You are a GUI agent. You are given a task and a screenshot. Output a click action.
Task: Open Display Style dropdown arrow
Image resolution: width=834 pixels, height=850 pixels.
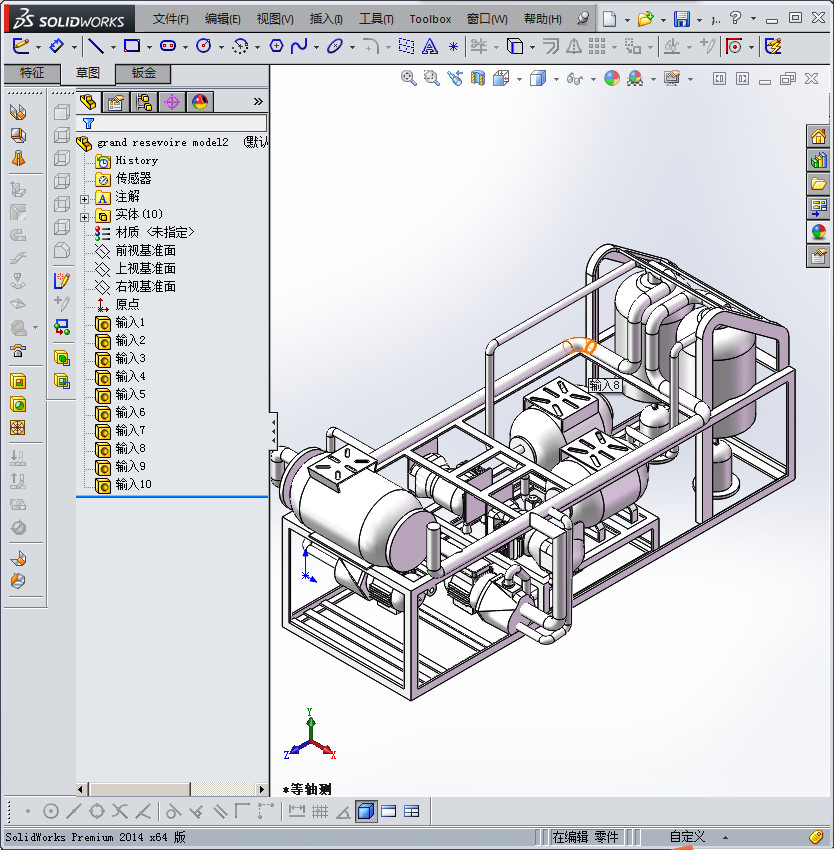(x=556, y=80)
